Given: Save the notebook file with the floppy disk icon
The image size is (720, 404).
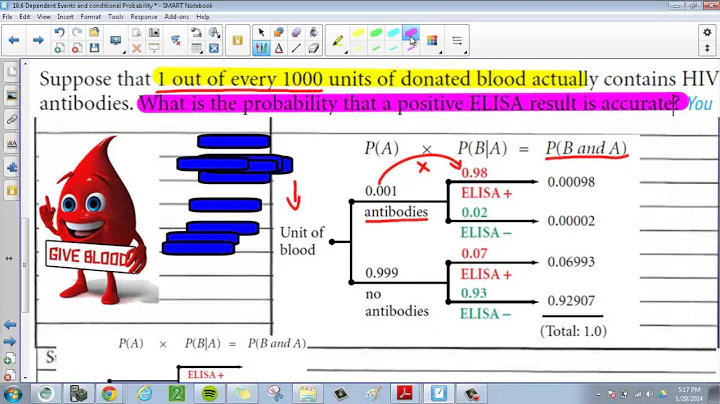Looking at the screenshot, I should pos(94,48).
